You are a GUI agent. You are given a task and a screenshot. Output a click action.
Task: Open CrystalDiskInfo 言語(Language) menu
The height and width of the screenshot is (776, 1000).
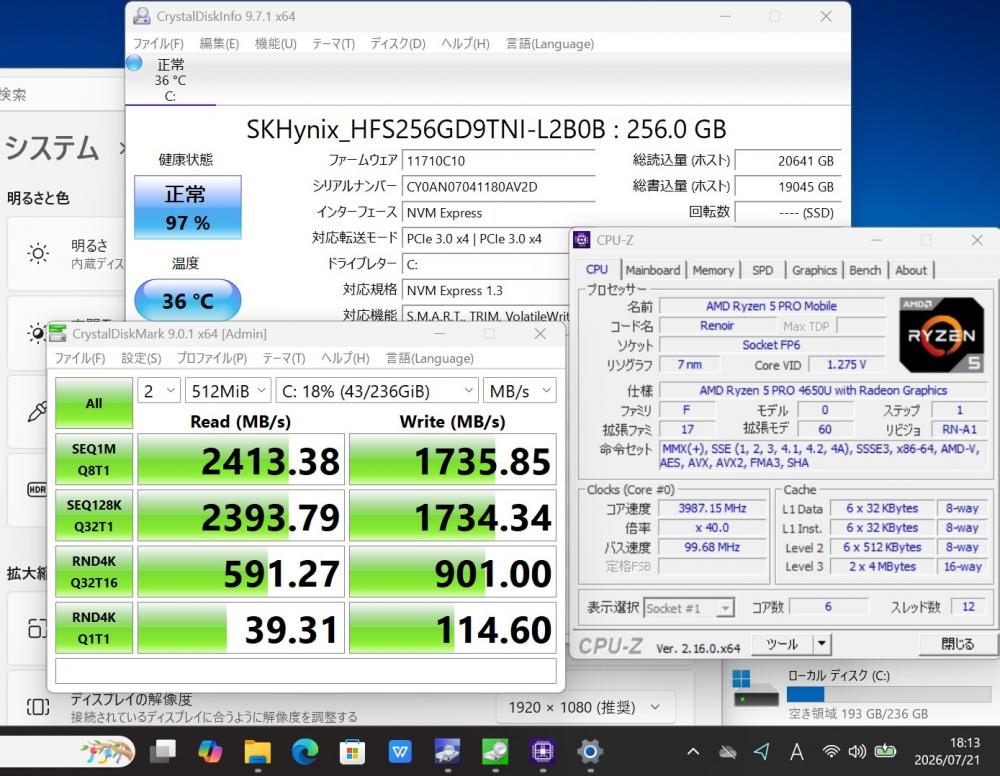pyautogui.click(x=550, y=43)
